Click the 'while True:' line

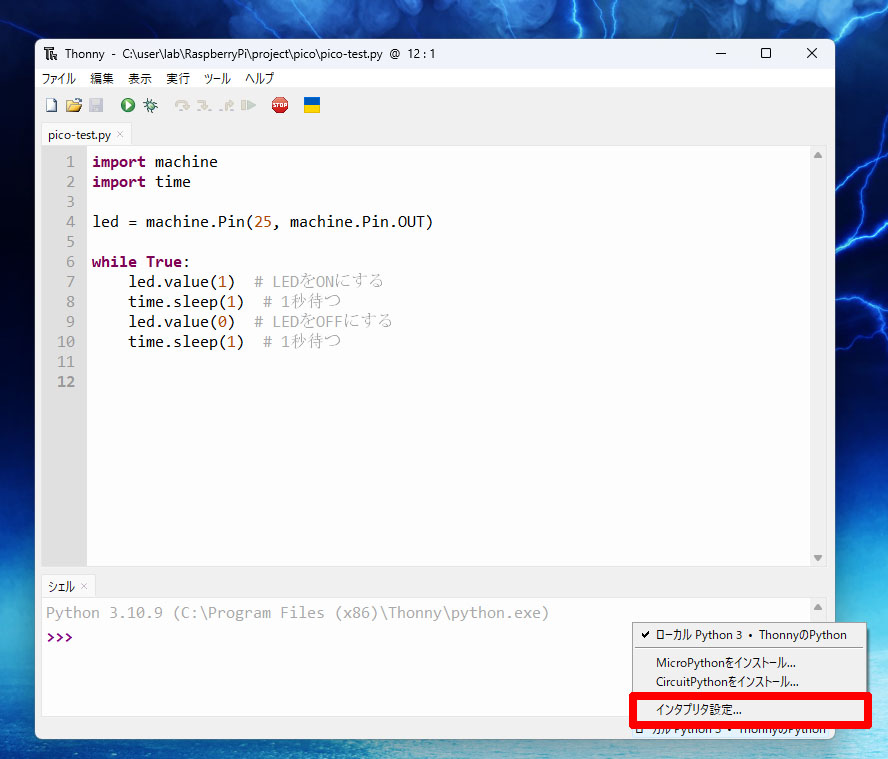click(x=140, y=262)
